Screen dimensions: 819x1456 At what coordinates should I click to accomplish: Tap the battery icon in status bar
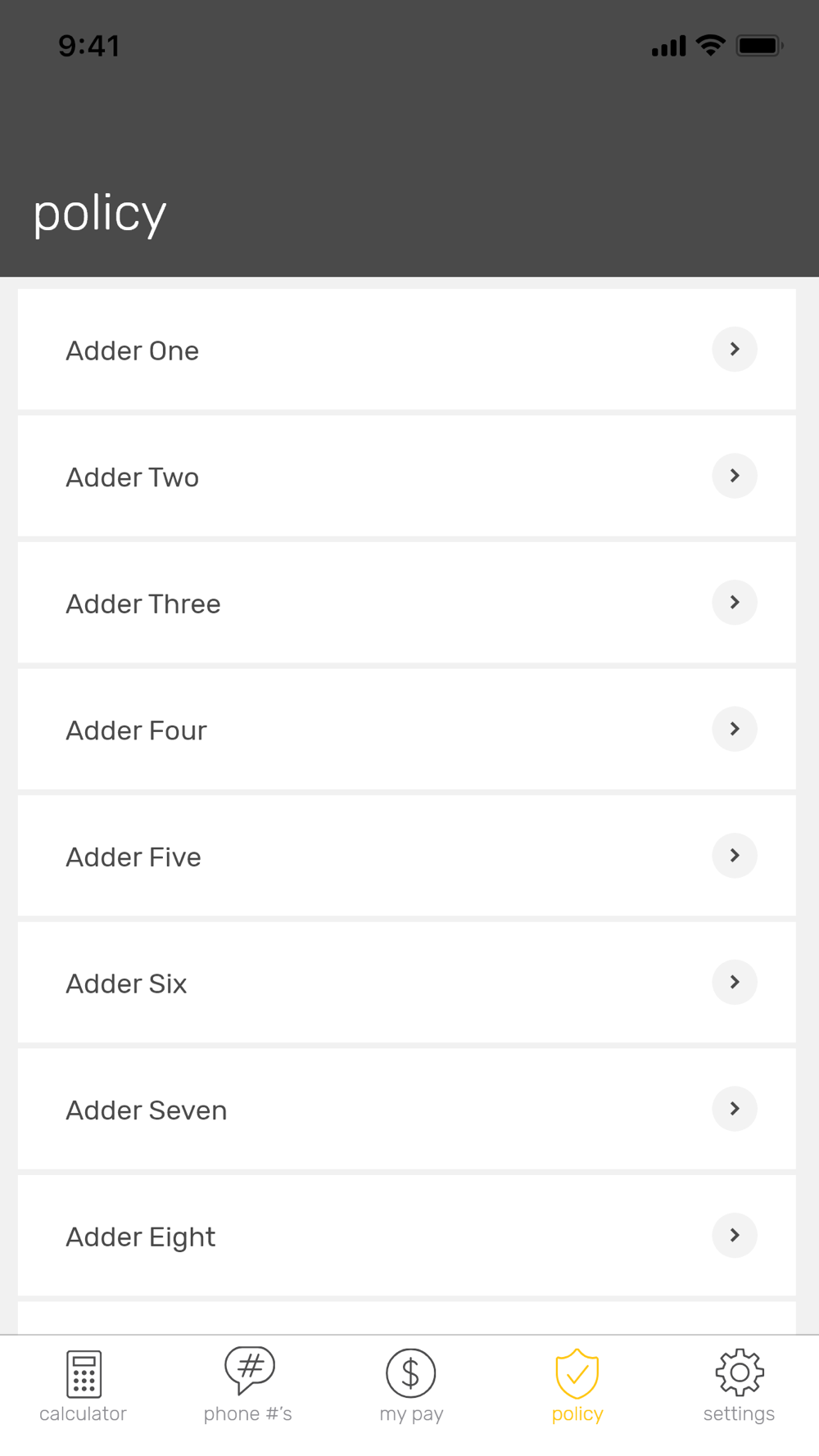point(759,46)
